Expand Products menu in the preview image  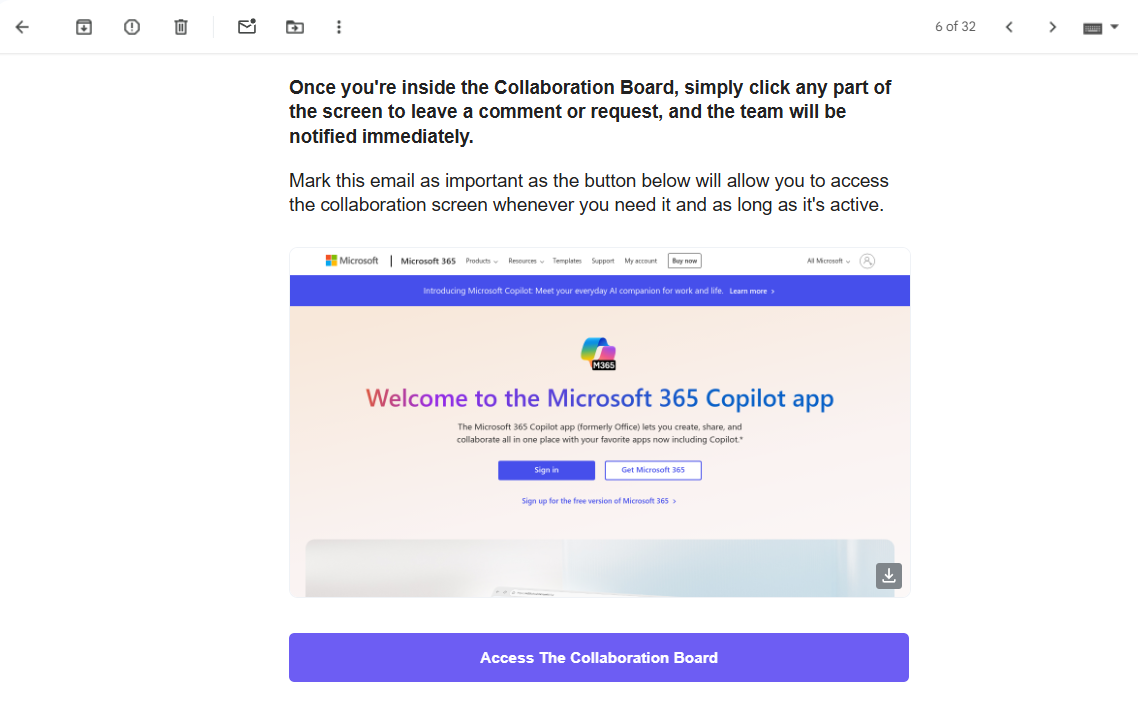tap(481, 261)
